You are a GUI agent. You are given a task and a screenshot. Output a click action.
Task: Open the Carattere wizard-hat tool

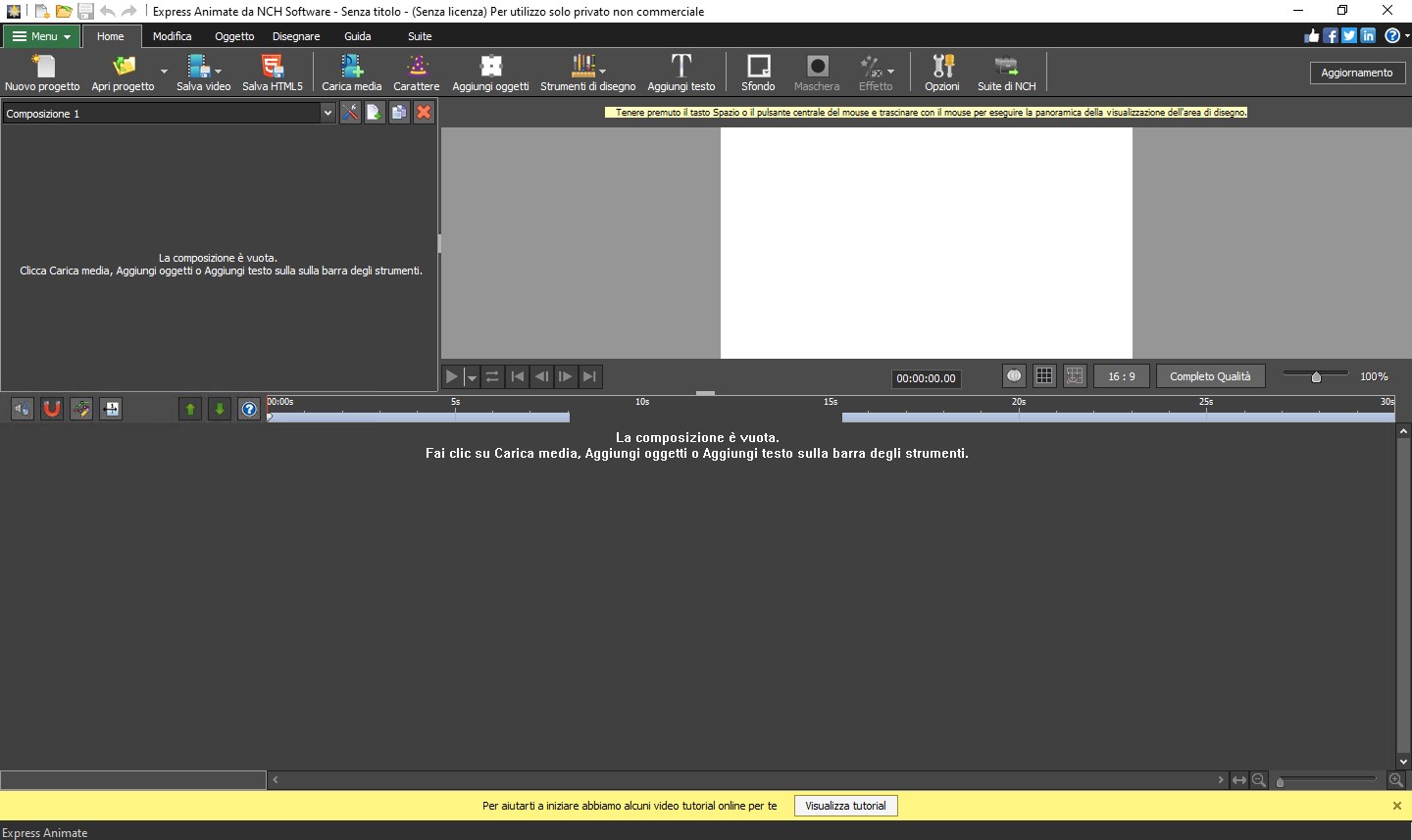pos(417,74)
